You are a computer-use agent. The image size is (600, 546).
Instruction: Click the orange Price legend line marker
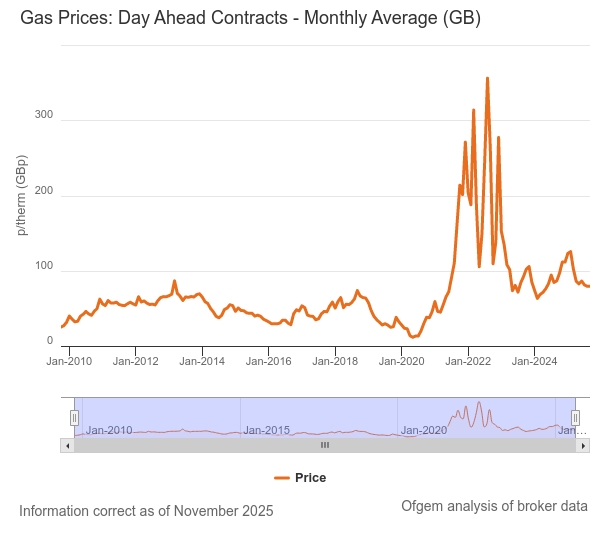pyautogui.click(x=282, y=478)
